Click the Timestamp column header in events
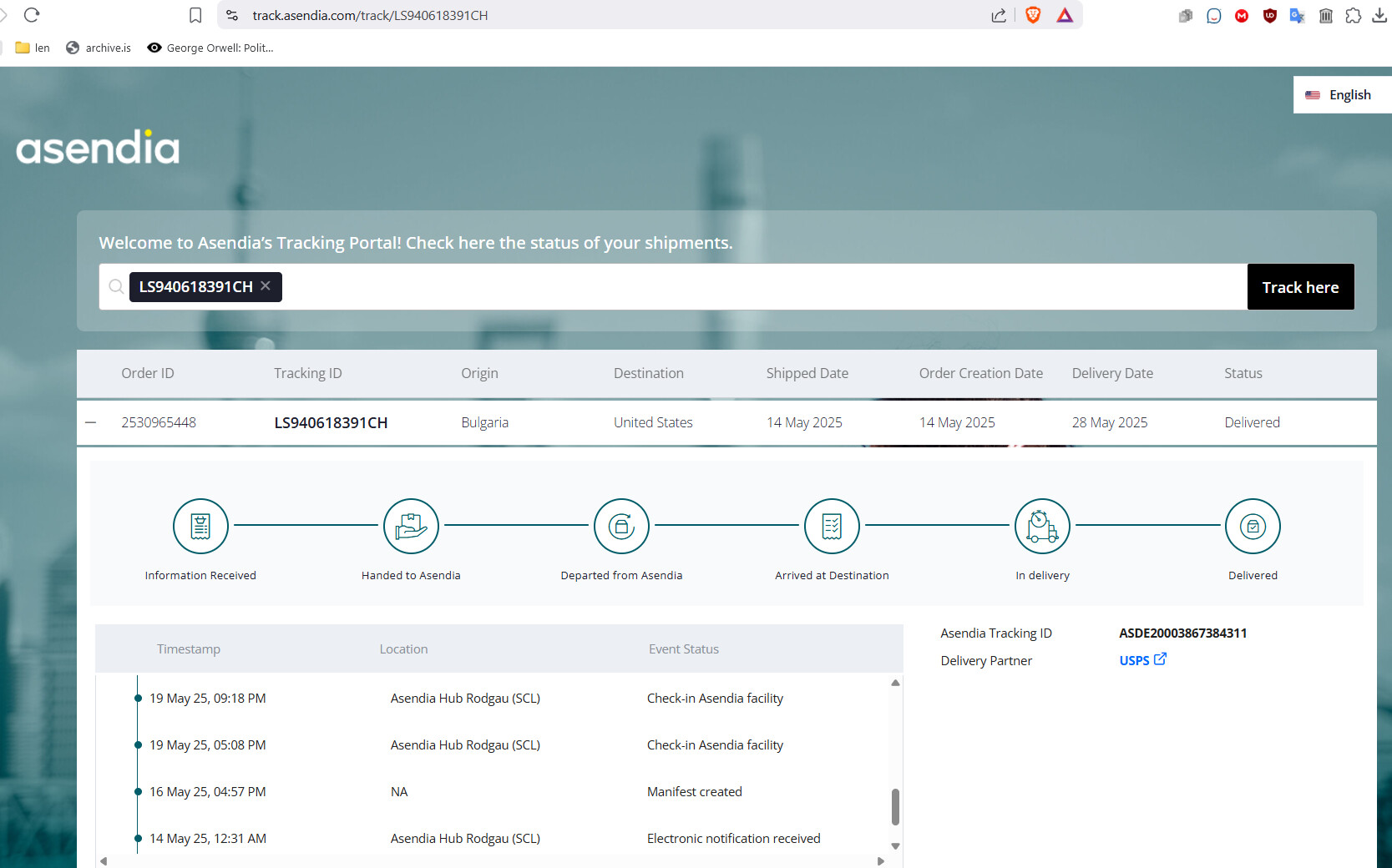The image size is (1392, 868). click(189, 648)
